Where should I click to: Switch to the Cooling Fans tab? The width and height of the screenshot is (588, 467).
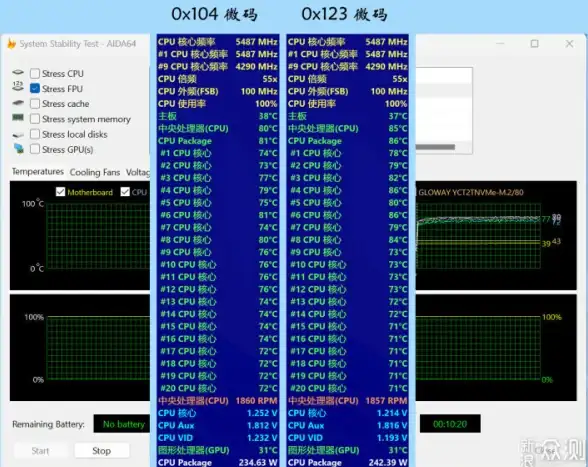[x=95, y=172]
